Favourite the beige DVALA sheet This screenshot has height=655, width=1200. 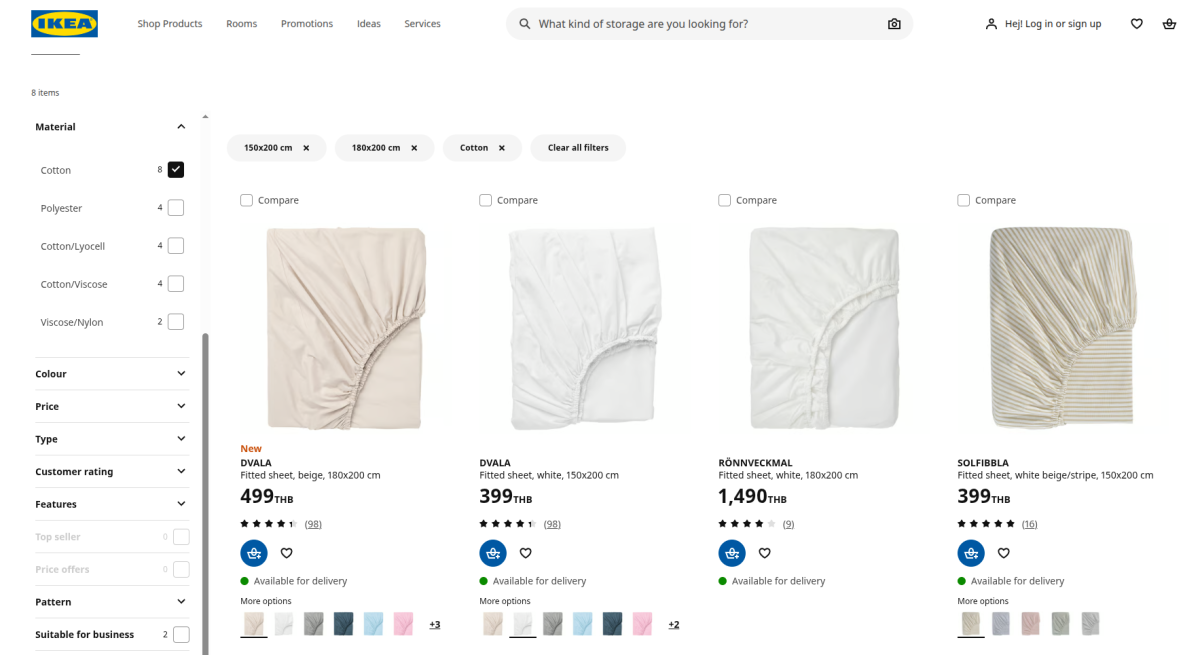pos(287,553)
